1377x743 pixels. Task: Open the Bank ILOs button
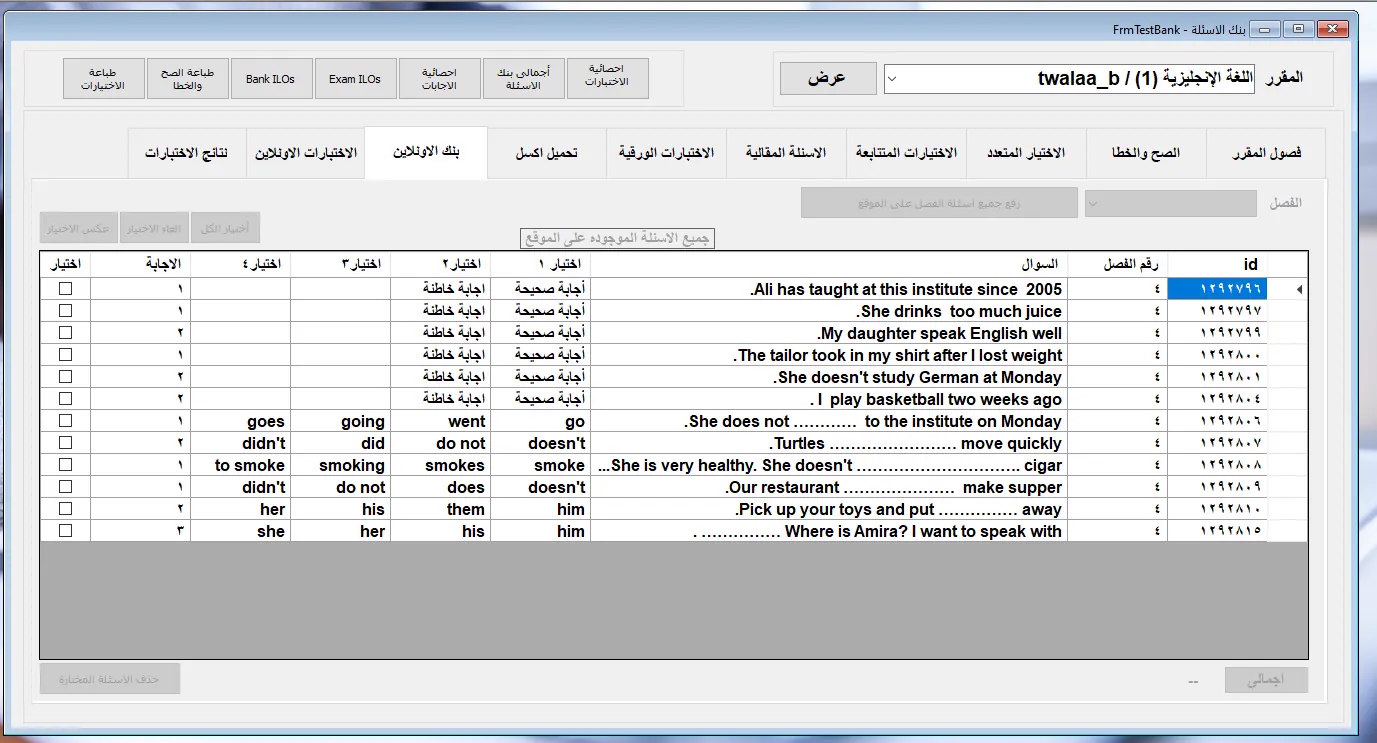pos(271,79)
